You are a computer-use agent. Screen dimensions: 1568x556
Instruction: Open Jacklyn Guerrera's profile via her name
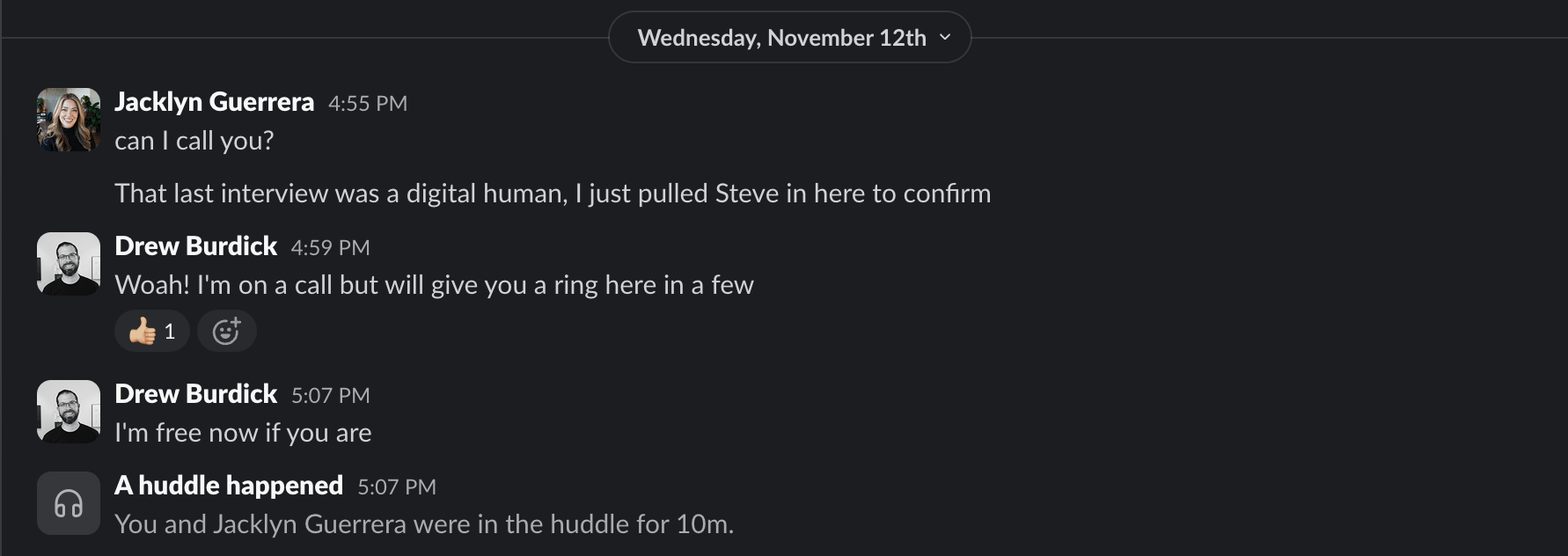[x=214, y=102]
